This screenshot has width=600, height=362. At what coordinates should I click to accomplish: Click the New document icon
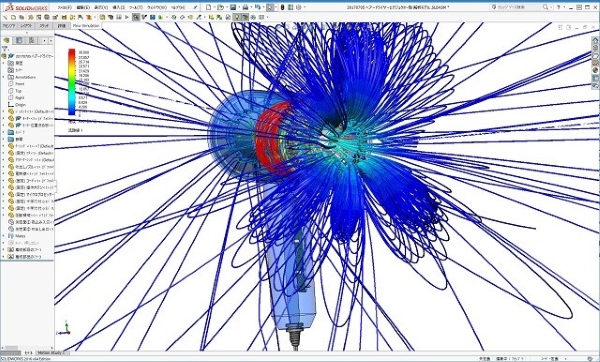pos(208,7)
